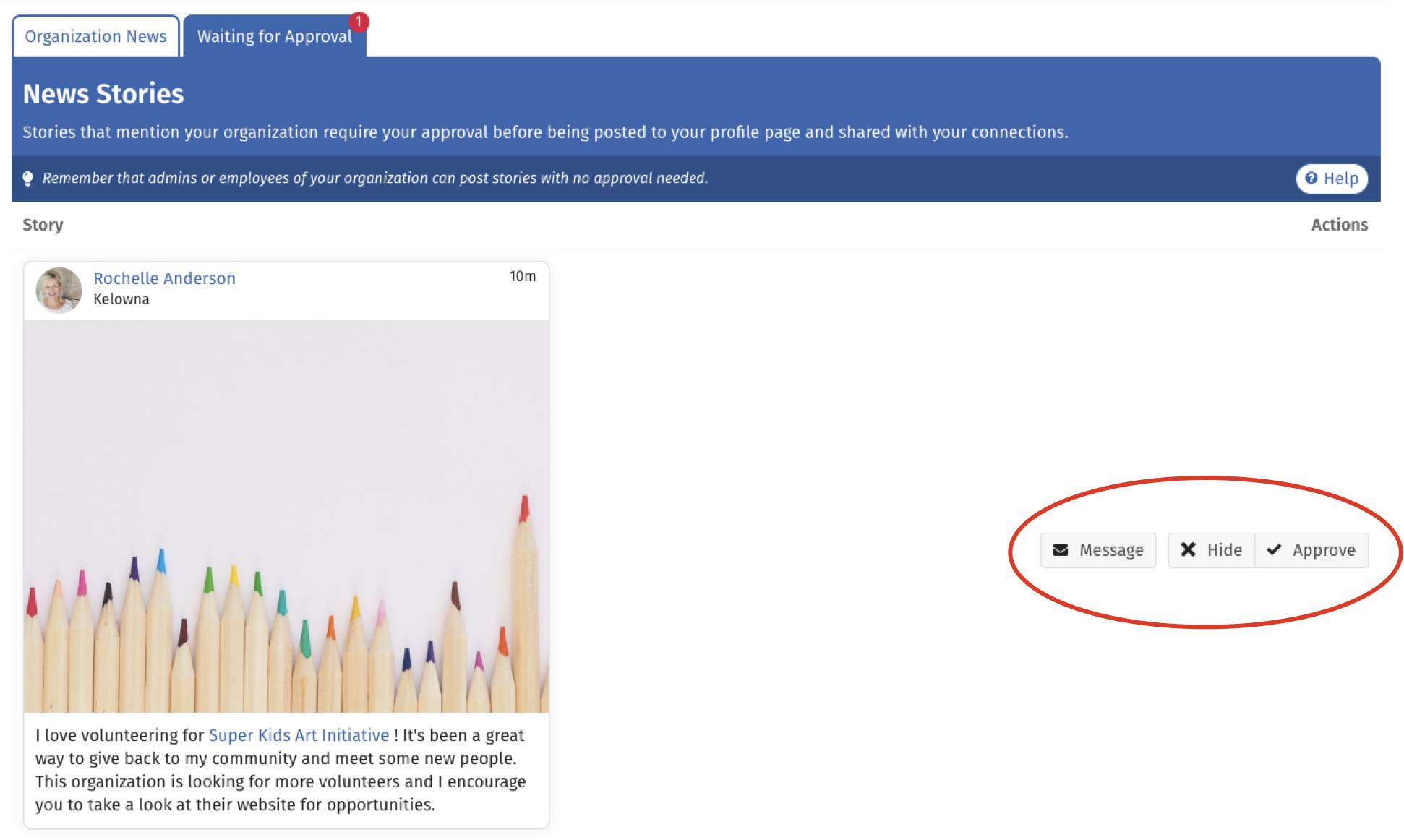Approve Rochelle Anderson's story
This screenshot has height=840, width=1404.
pyautogui.click(x=1311, y=550)
